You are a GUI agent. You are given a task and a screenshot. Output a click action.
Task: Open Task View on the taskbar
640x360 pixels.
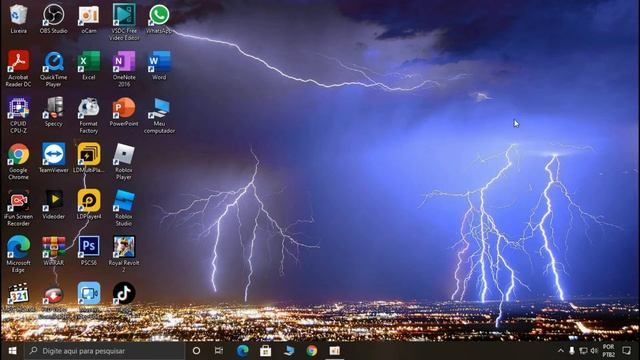pos(219,351)
